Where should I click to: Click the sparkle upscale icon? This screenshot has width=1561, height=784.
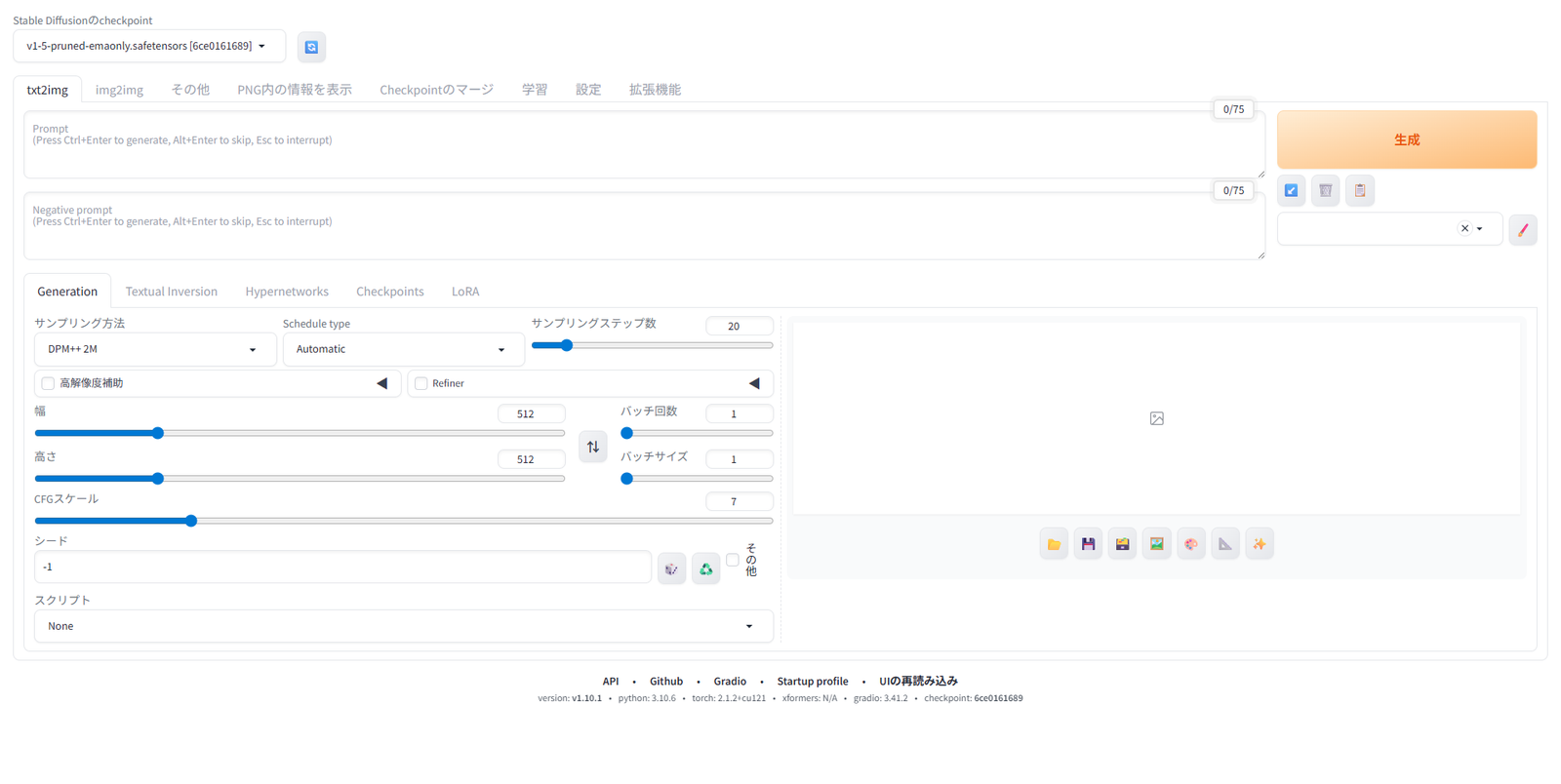1260,544
